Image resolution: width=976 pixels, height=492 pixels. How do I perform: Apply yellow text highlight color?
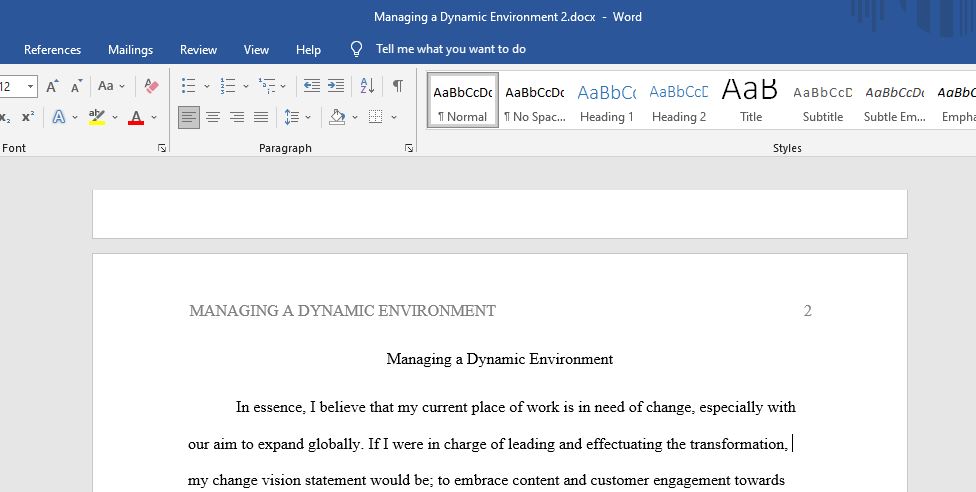pos(96,117)
